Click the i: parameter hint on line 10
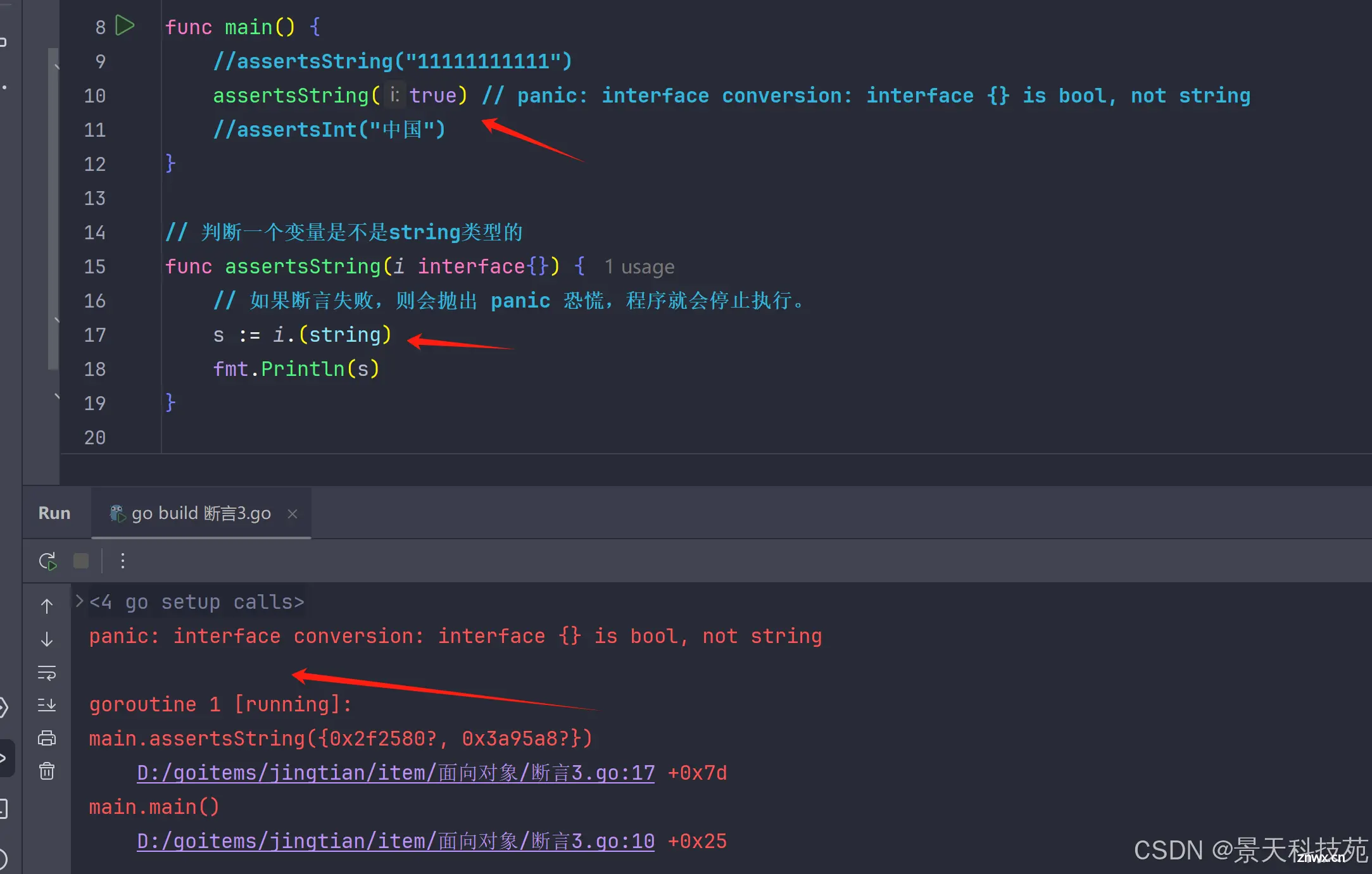This screenshot has height=874, width=1372. [x=394, y=95]
